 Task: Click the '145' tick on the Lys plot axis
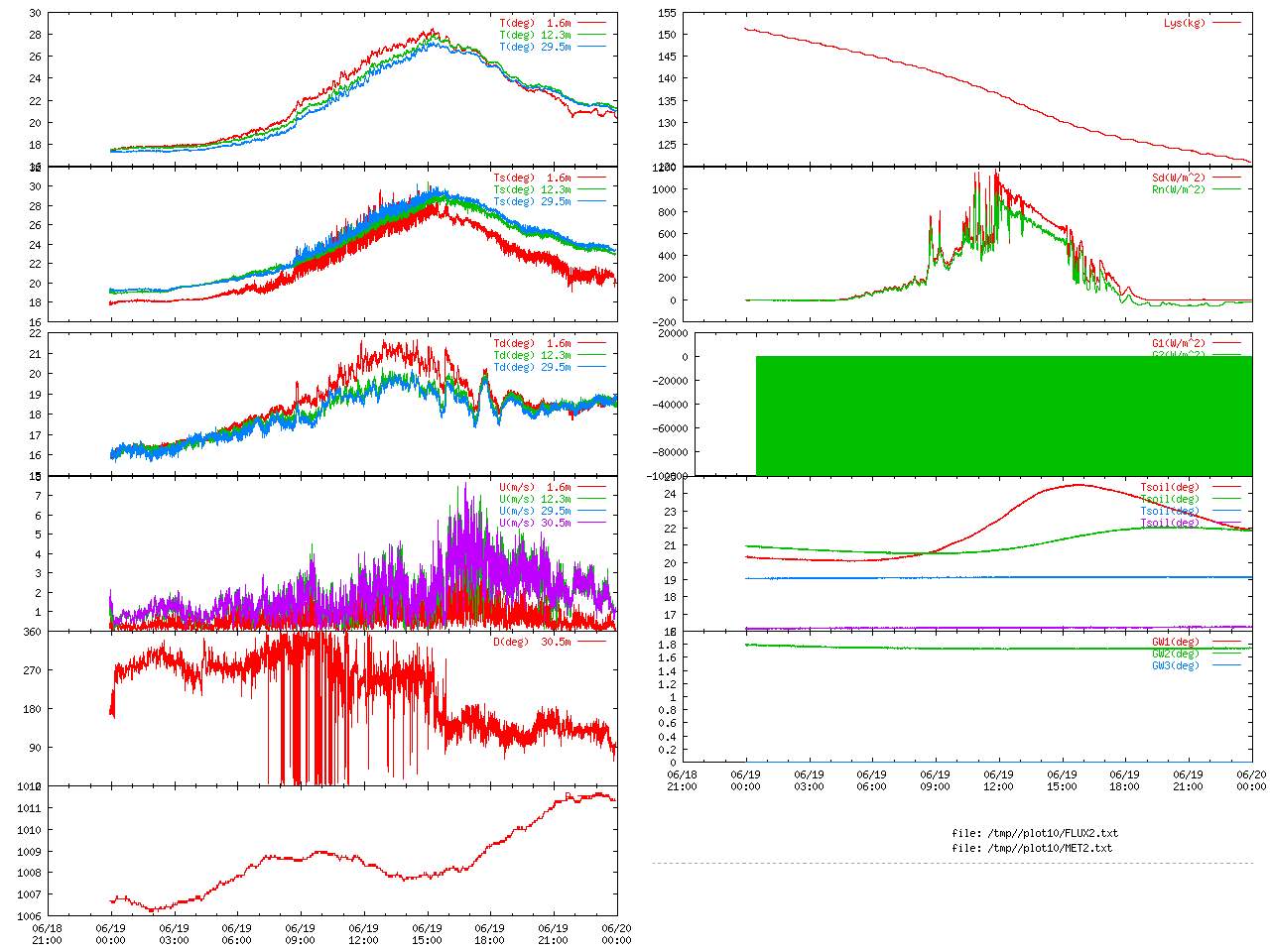point(667,57)
